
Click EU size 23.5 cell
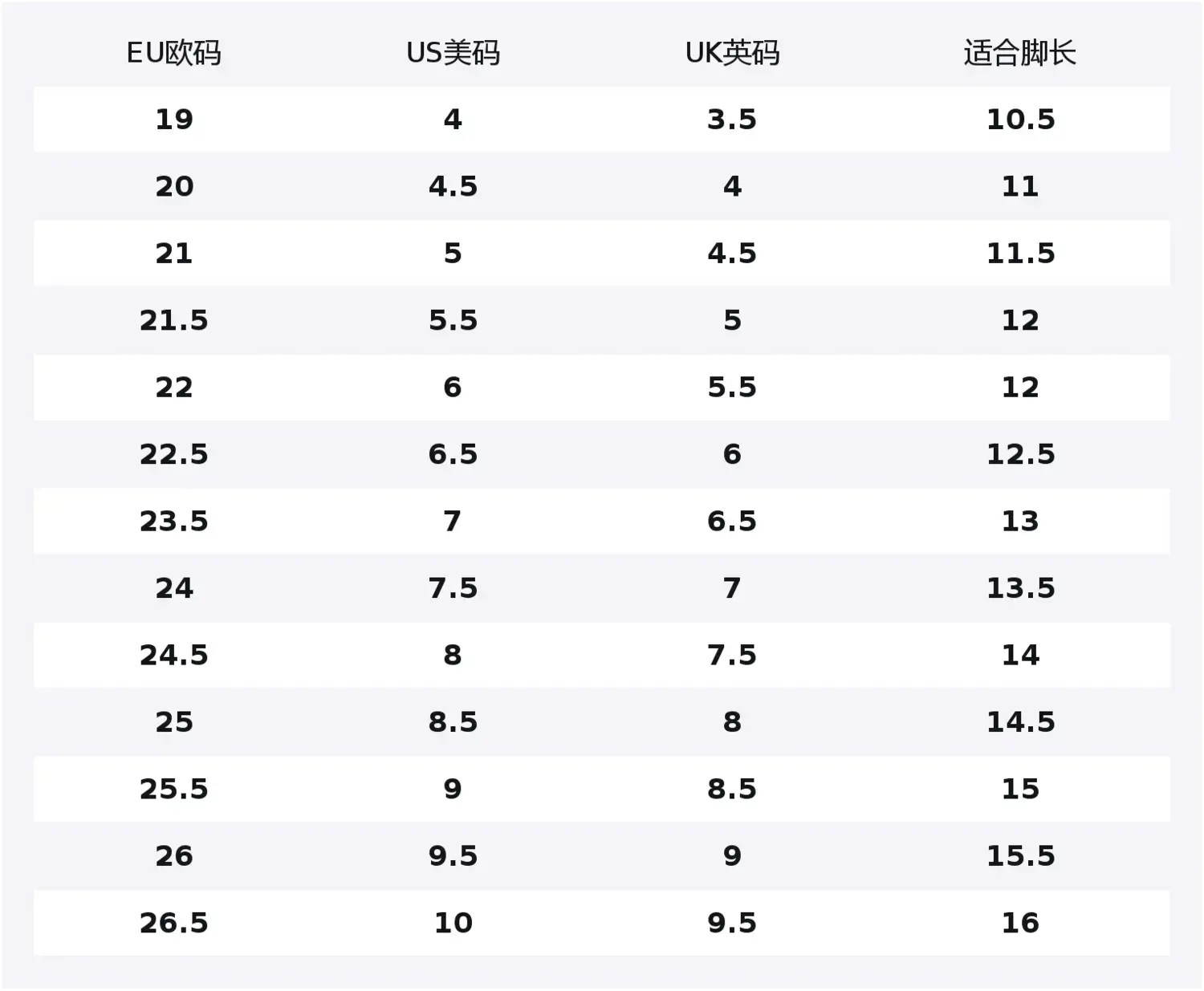173,521
